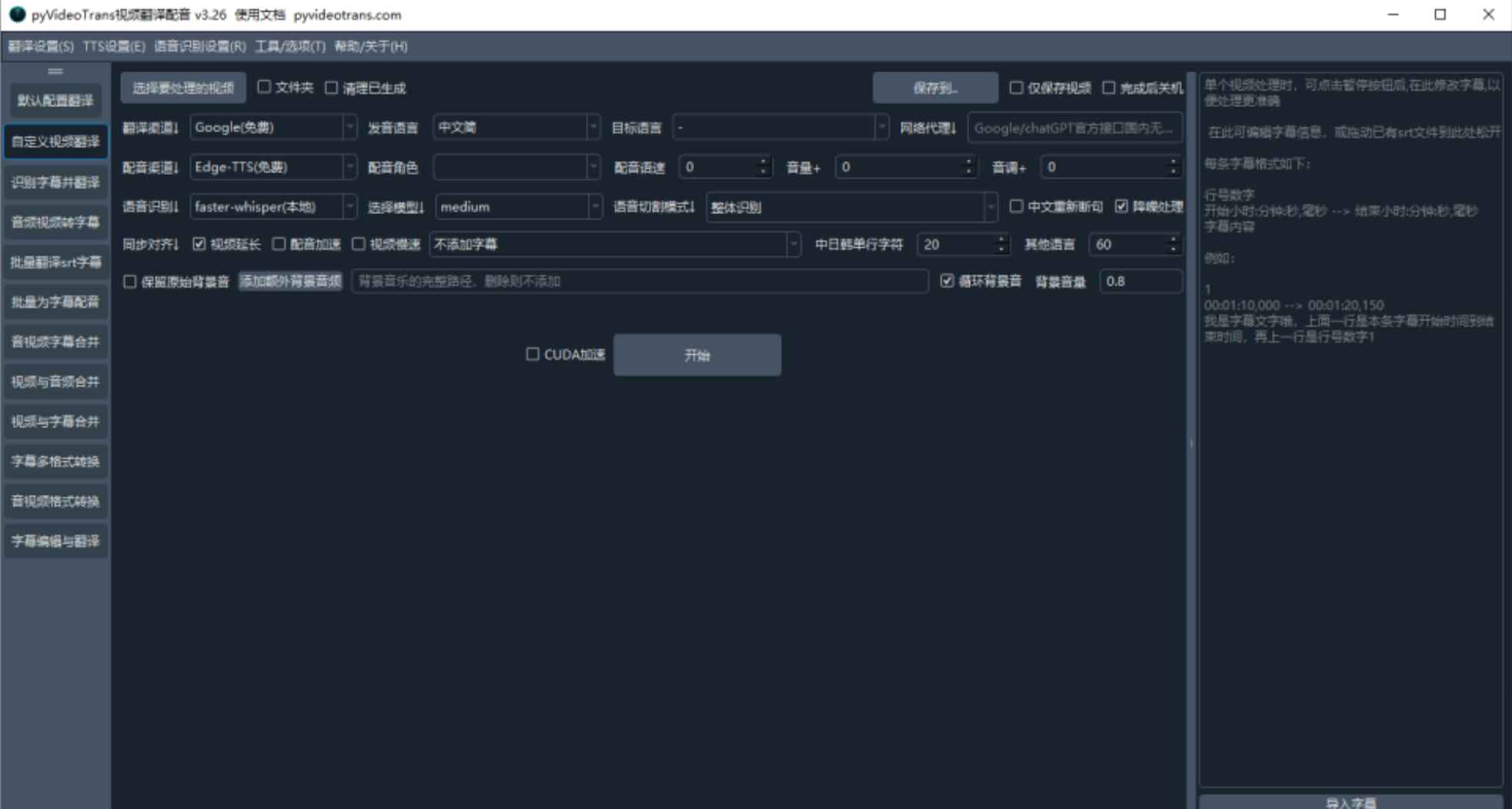Toggle the 文件夹 checkbox
Screen dimensions: 1512x809
tap(264, 88)
